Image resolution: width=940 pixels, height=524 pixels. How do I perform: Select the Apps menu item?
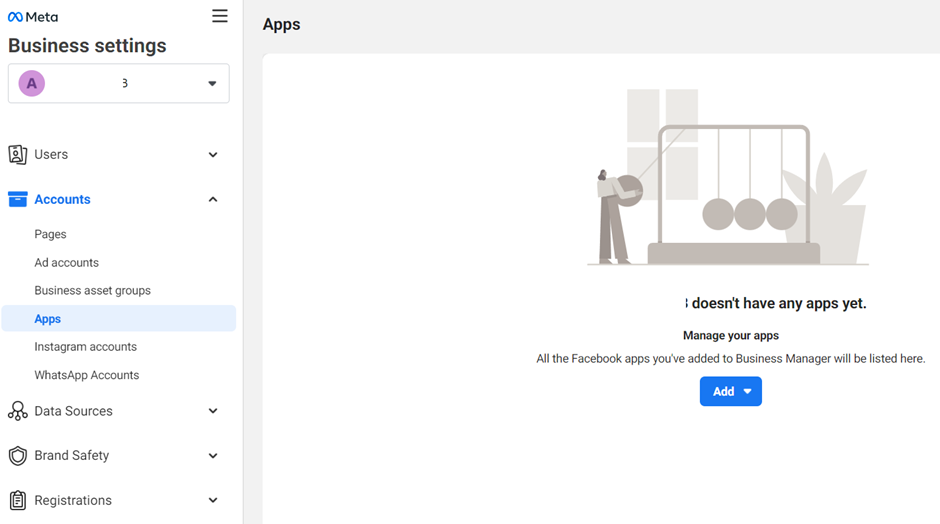(119, 318)
